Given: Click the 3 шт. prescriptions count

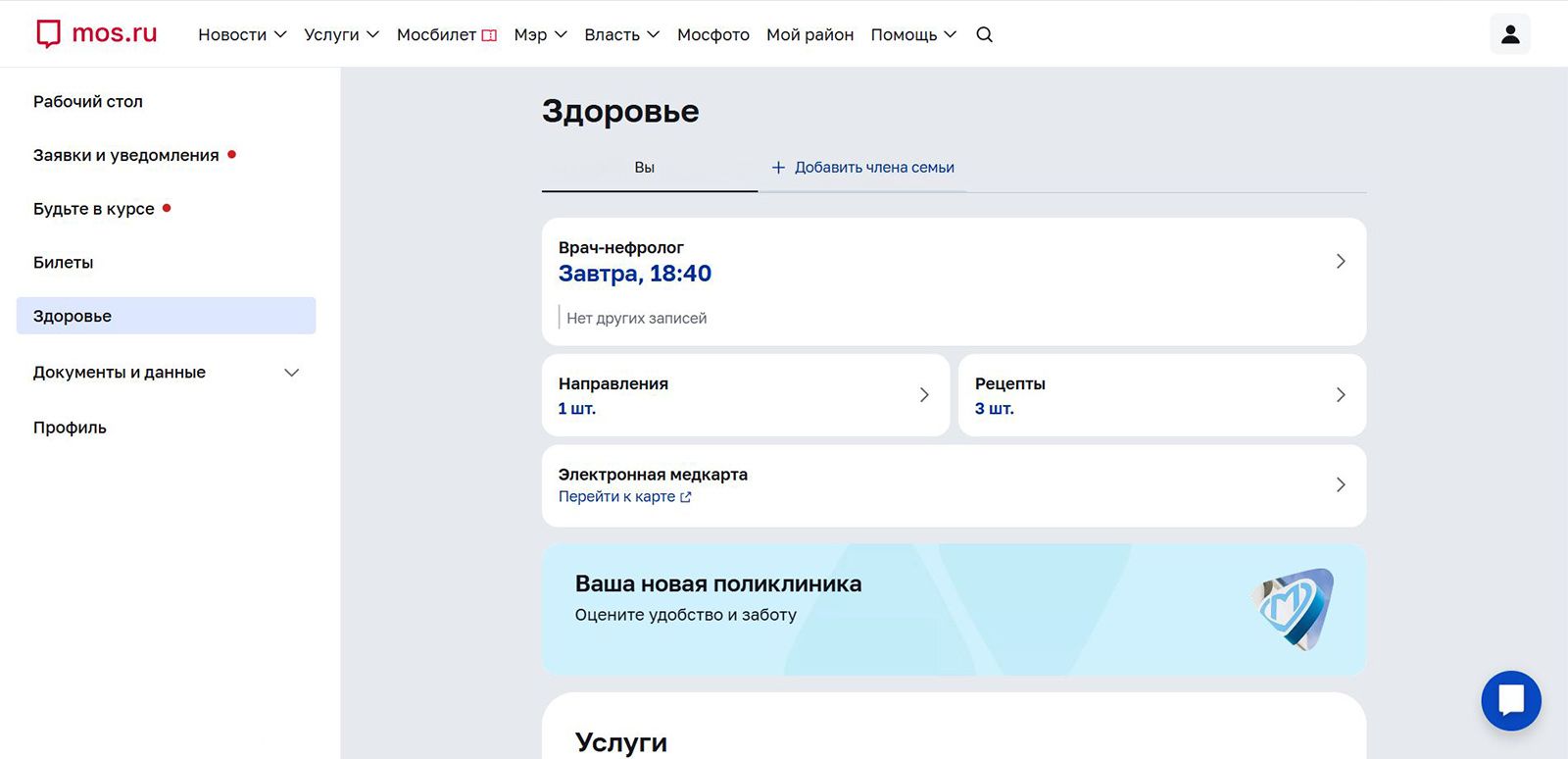Looking at the screenshot, I should coord(995,409).
